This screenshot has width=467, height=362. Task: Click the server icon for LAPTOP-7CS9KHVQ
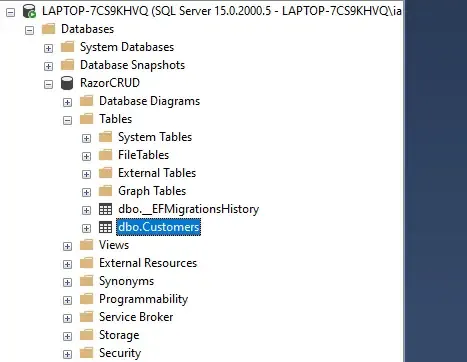pyautogui.click(x=29, y=11)
